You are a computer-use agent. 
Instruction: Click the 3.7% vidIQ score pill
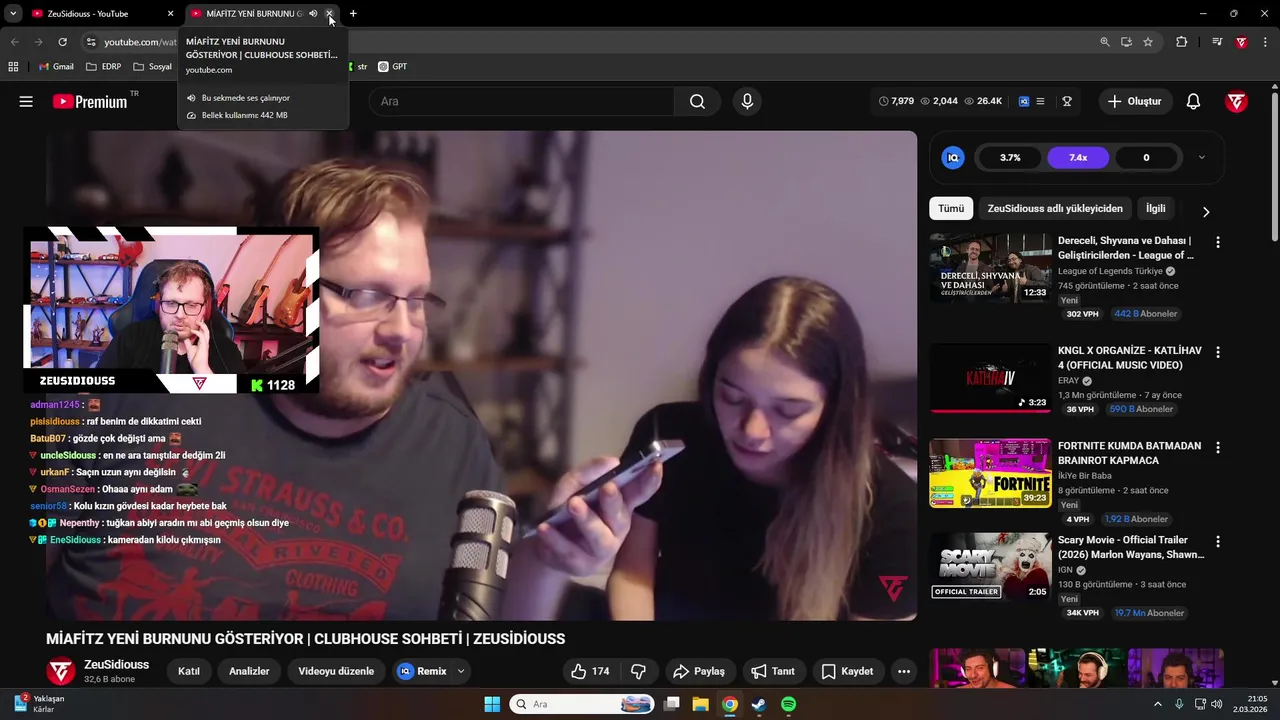coord(1010,157)
